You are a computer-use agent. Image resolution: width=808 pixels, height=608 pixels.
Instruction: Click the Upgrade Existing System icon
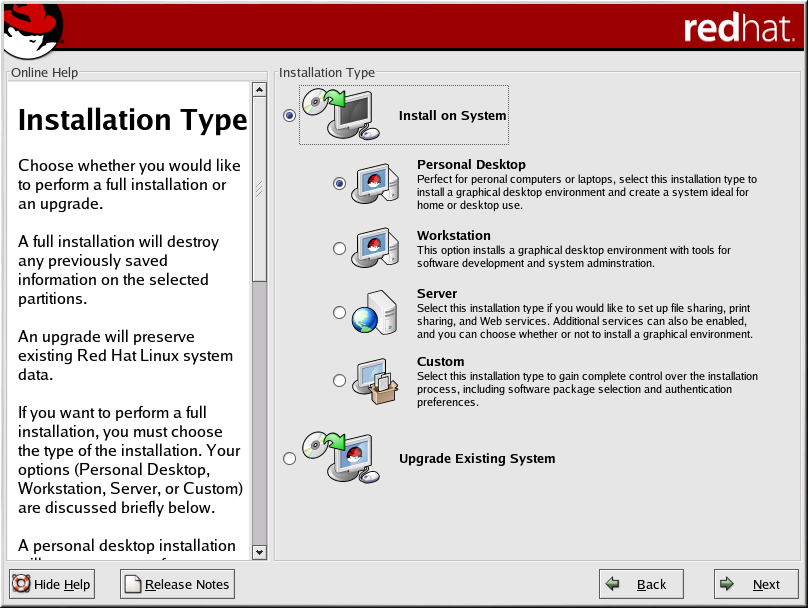click(x=340, y=458)
